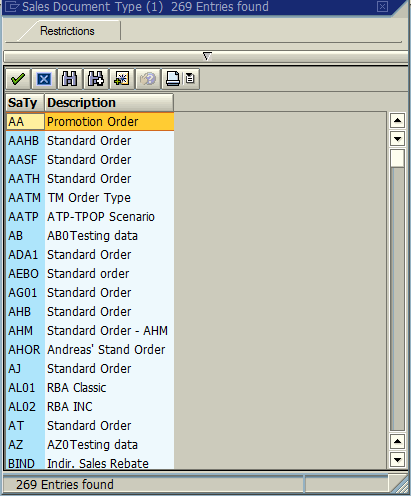Click the top scroll-up arrow
This screenshot has width=411, height=496.
397,120
